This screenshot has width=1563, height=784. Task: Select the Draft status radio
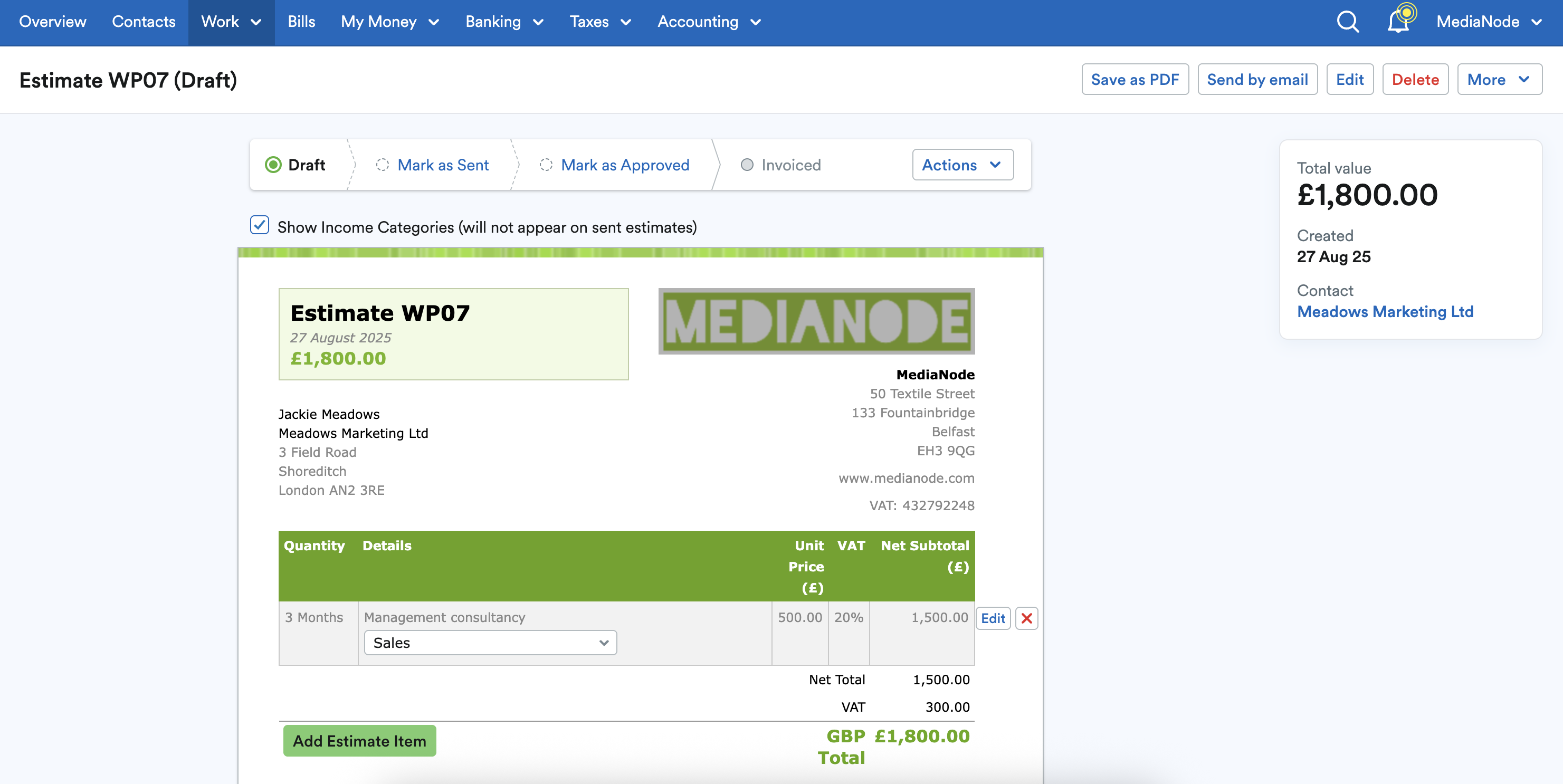pyautogui.click(x=274, y=165)
